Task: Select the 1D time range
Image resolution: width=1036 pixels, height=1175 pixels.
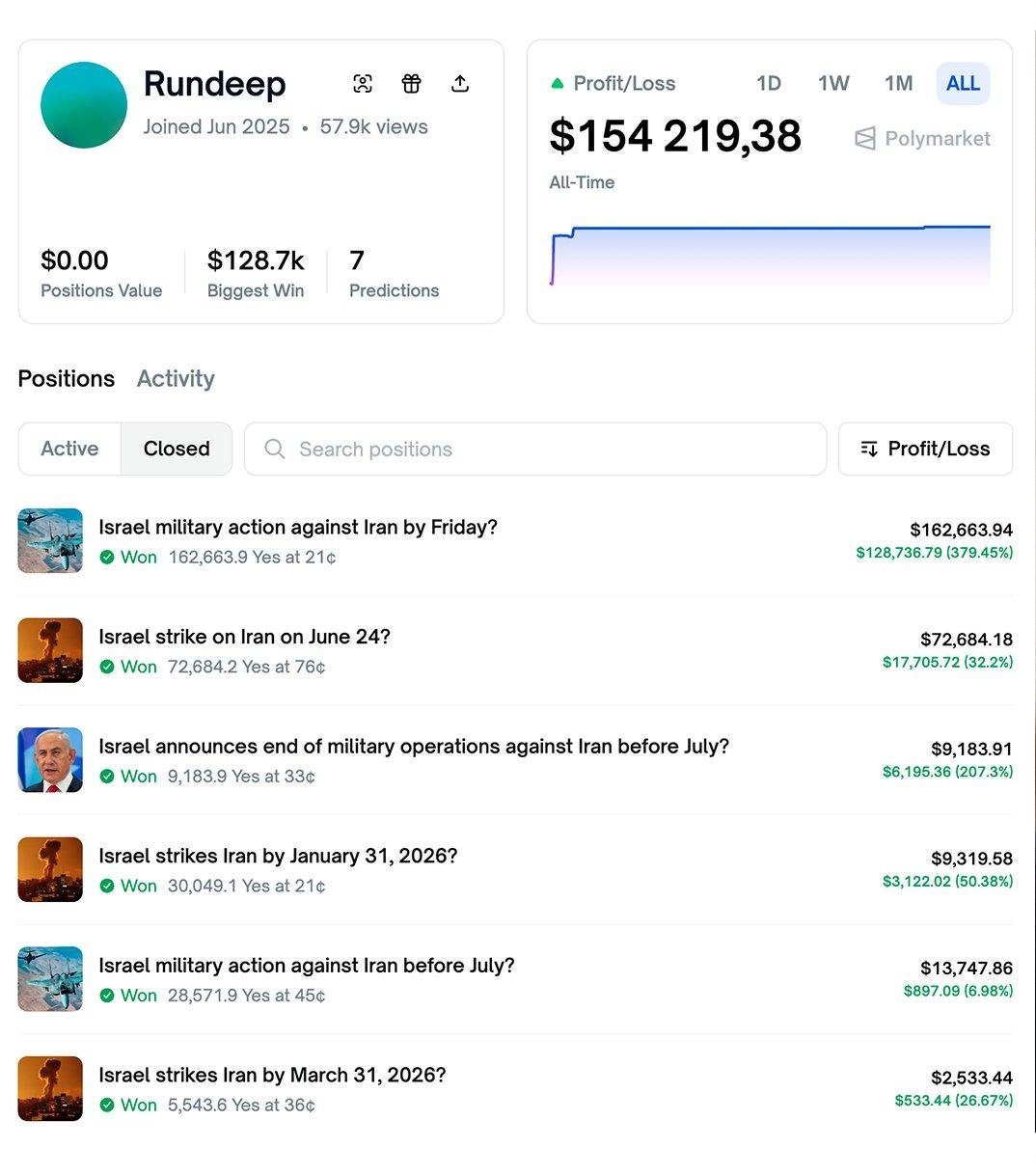Action: 769,84
